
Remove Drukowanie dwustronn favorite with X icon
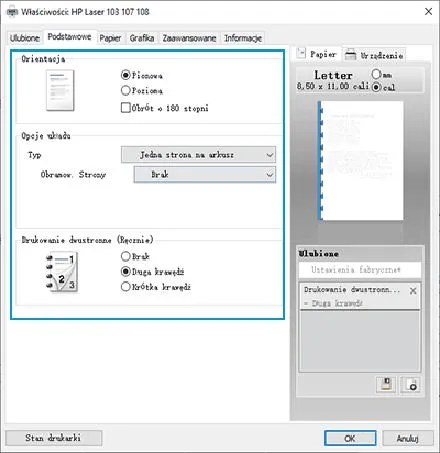point(413,291)
